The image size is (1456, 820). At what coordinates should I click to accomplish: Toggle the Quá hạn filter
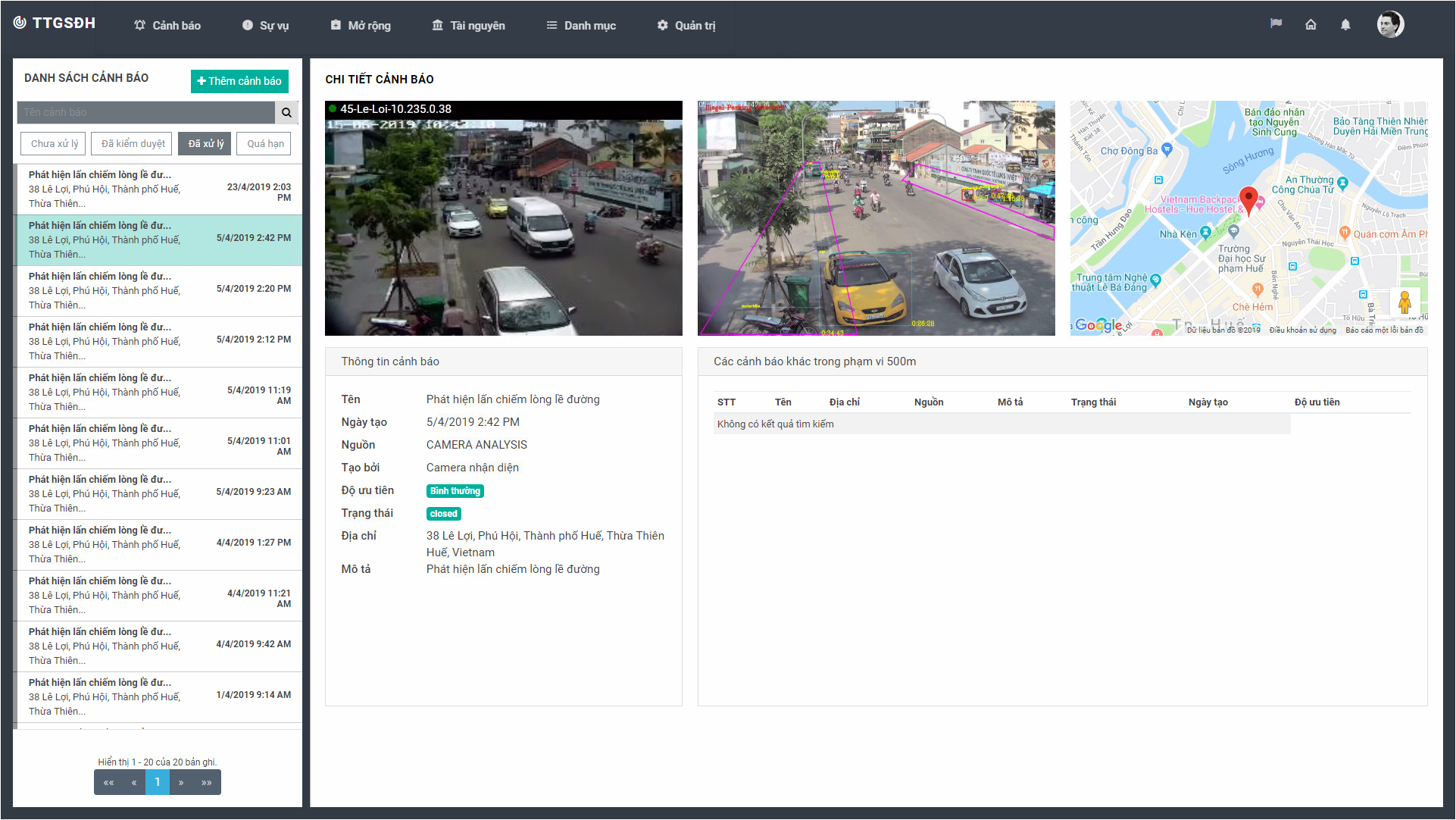pyautogui.click(x=265, y=143)
